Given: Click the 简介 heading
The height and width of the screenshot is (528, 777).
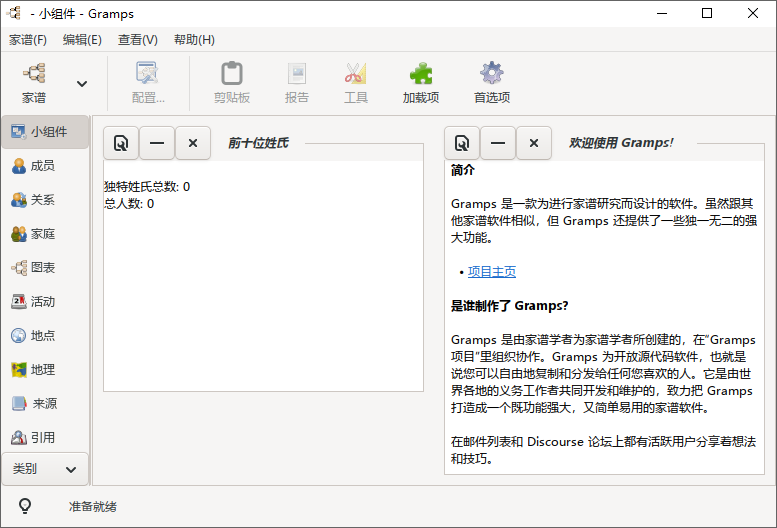Looking at the screenshot, I should (x=463, y=170).
